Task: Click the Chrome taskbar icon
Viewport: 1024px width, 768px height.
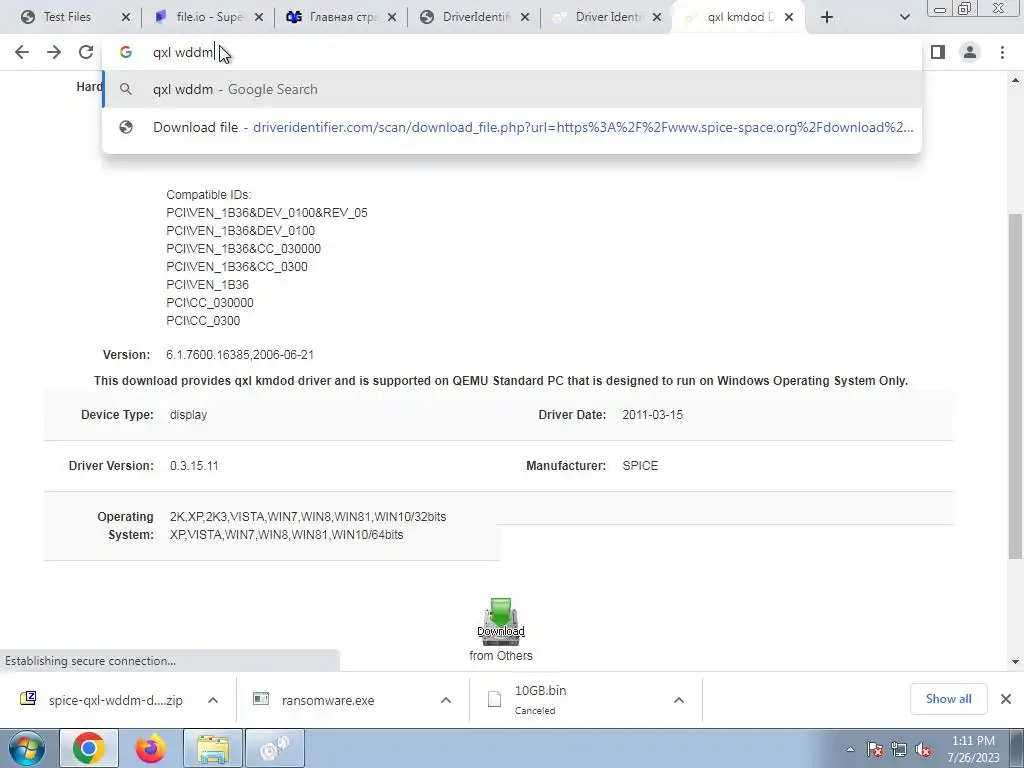Action: [89, 748]
